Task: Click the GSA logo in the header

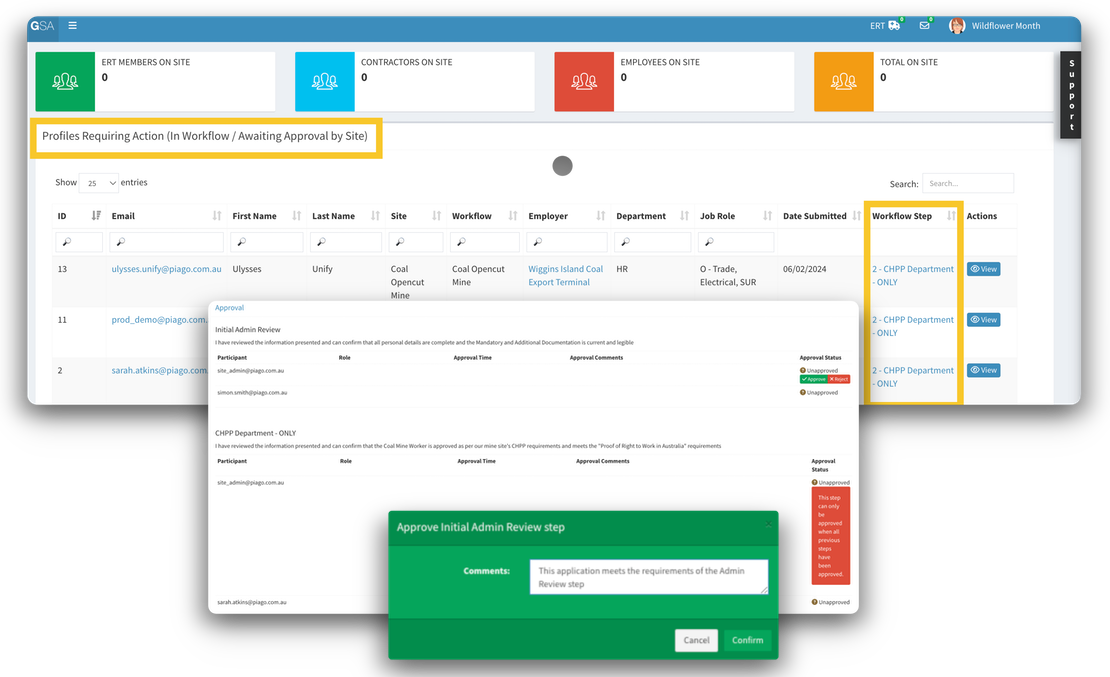Action: coord(42,25)
